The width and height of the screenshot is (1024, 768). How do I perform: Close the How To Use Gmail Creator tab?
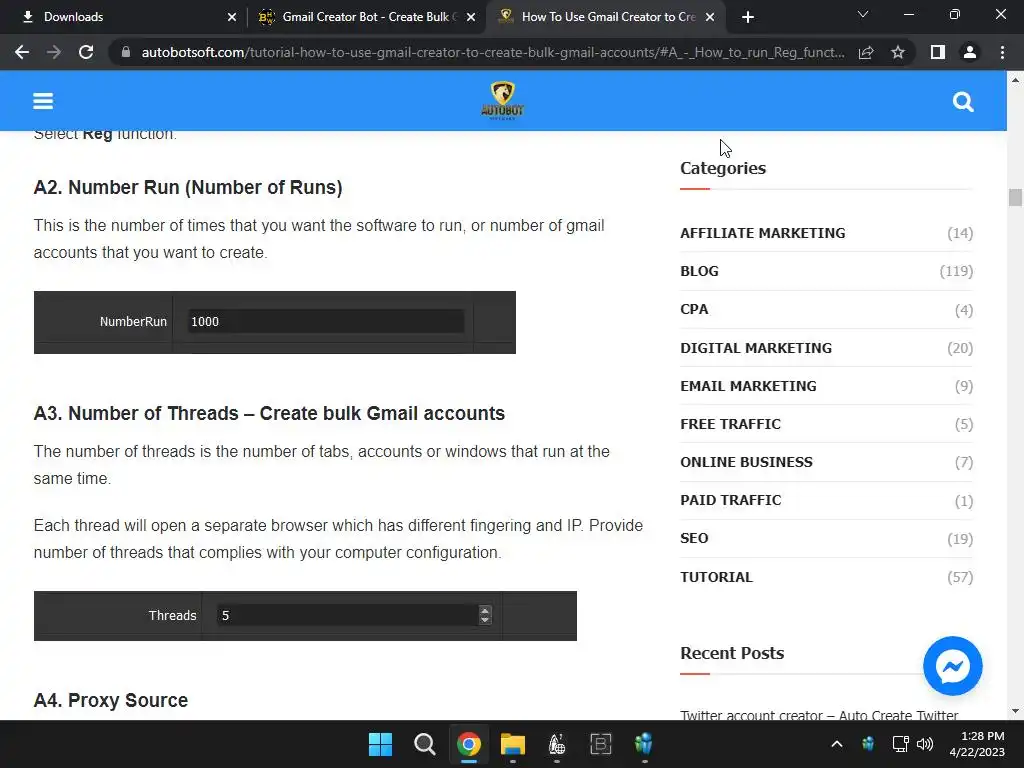(x=710, y=17)
